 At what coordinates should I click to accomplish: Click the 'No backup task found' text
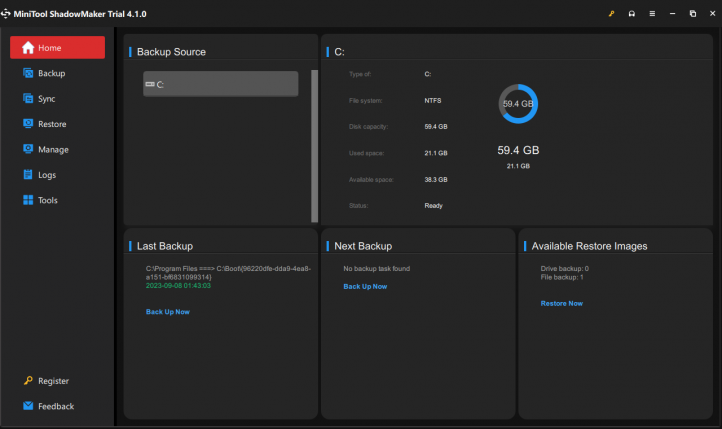[377, 268]
